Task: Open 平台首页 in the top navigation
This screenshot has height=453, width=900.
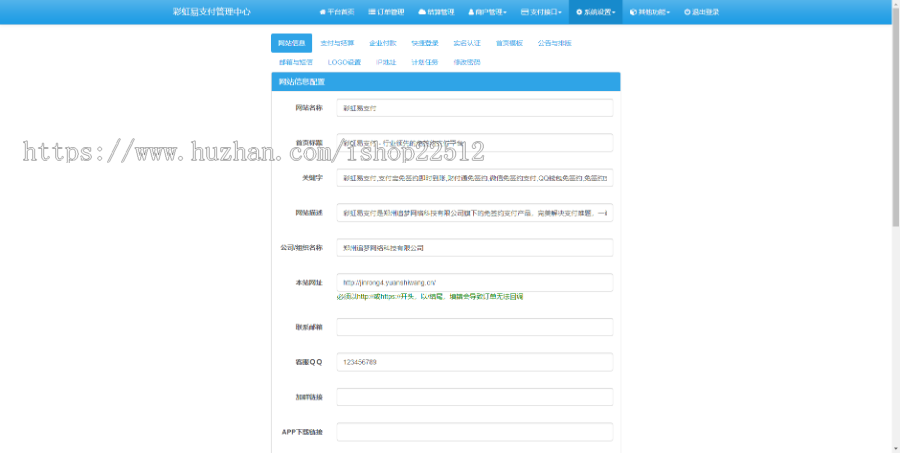Action: (337, 12)
